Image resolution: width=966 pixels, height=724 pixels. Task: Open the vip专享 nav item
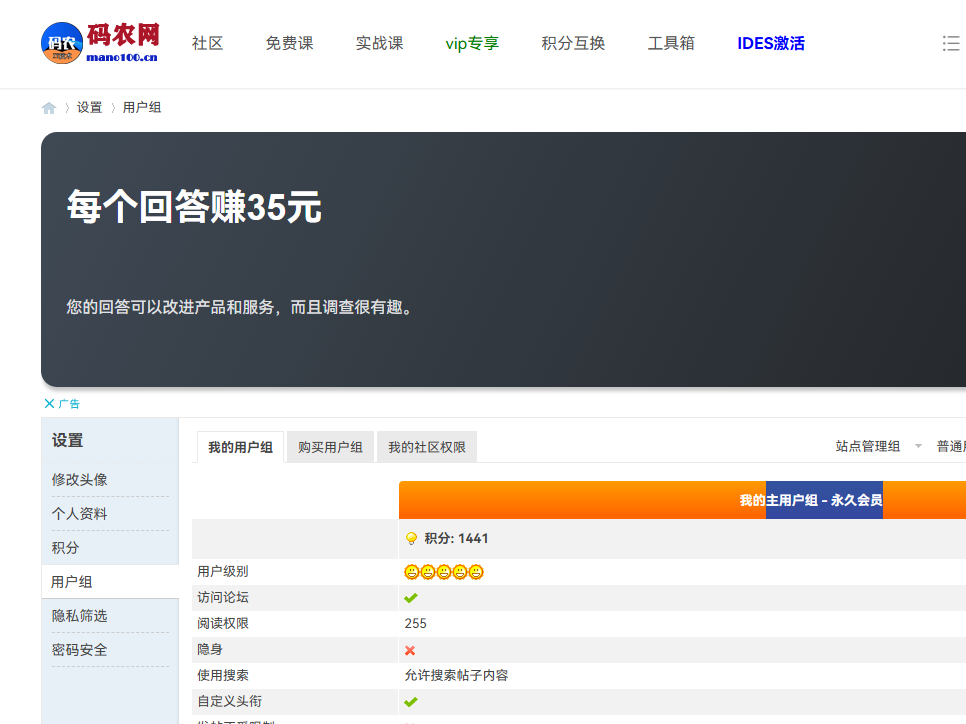(x=472, y=43)
